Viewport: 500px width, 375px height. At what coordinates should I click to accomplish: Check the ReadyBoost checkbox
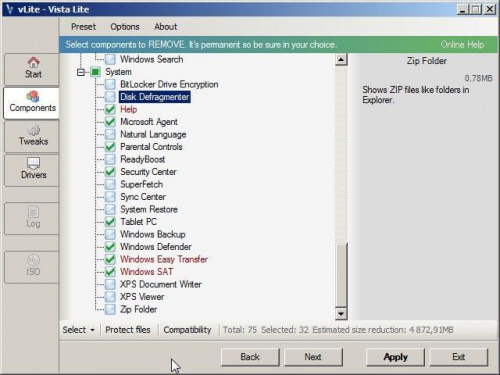click(110, 159)
